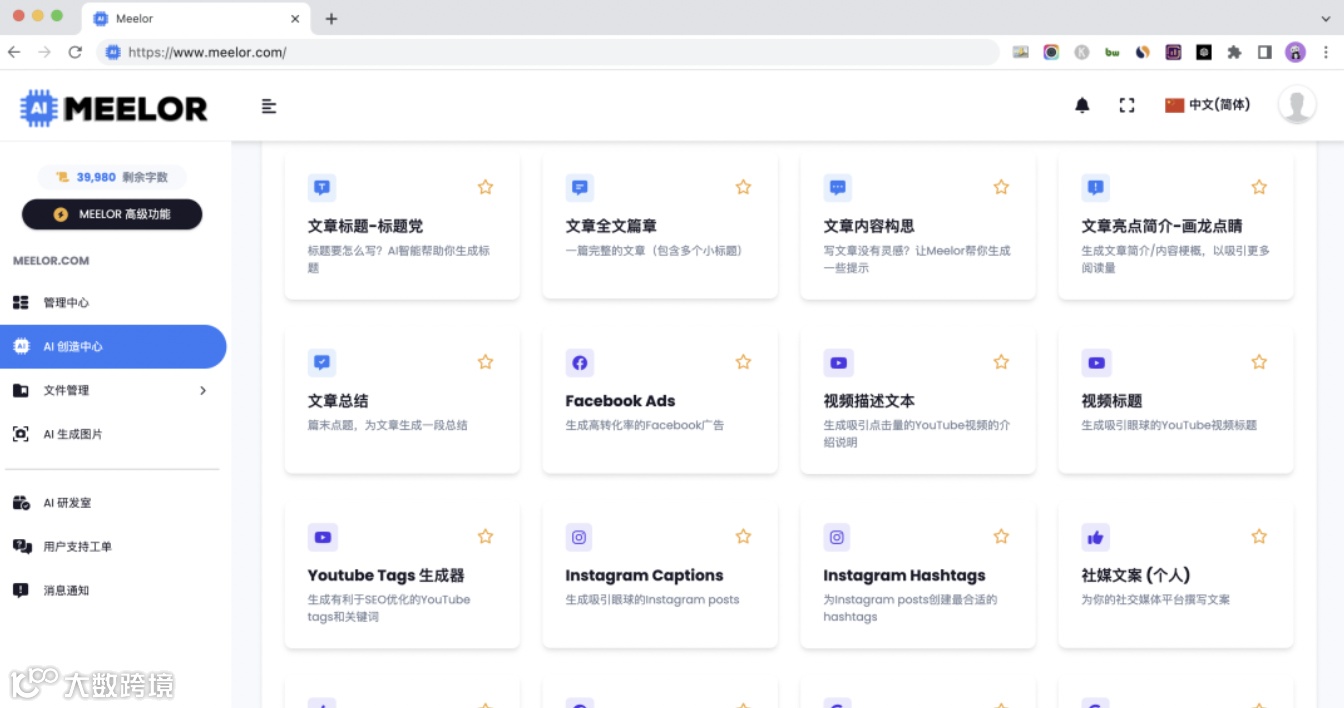The height and width of the screenshot is (708, 1344).
Task: Click the 社媒文案 thumbs-up icon
Action: pos(1096,537)
